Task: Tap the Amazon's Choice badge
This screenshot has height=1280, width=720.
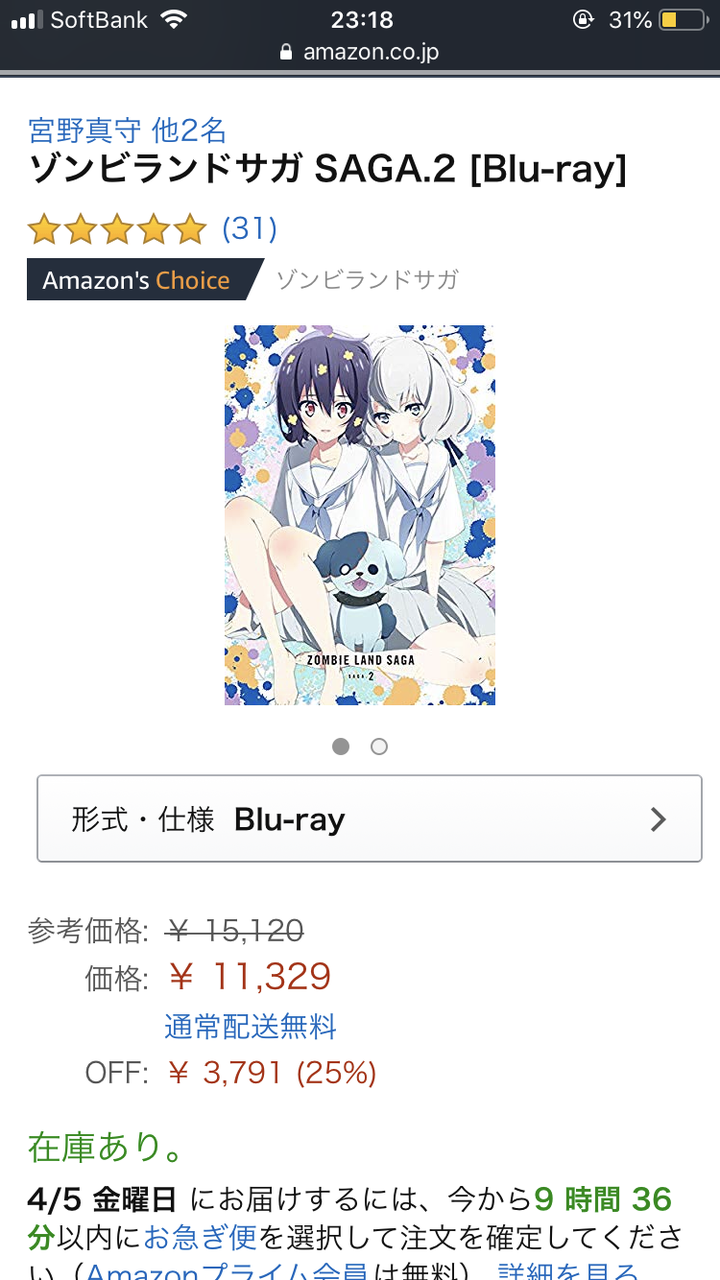Action: (x=144, y=280)
